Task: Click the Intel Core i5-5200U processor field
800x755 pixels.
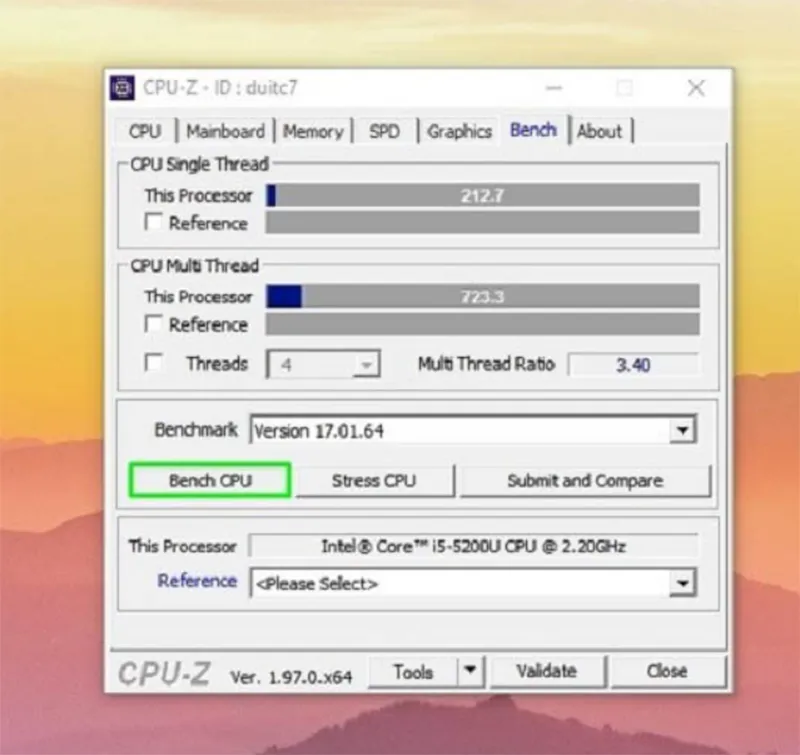Action: pos(473,546)
